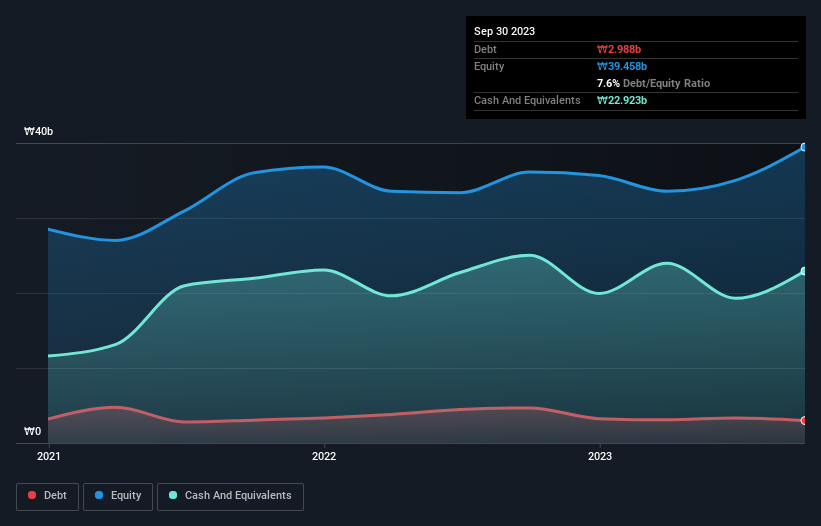
Task: Click the ₩22.923b cash value
Action: 622,100
